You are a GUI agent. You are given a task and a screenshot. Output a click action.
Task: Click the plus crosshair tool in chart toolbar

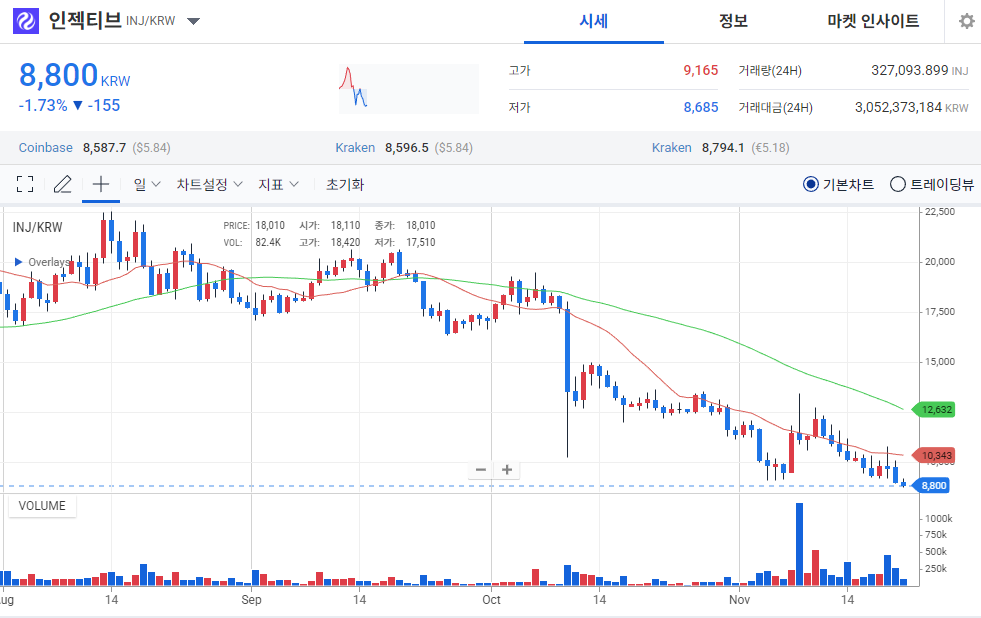pos(99,184)
